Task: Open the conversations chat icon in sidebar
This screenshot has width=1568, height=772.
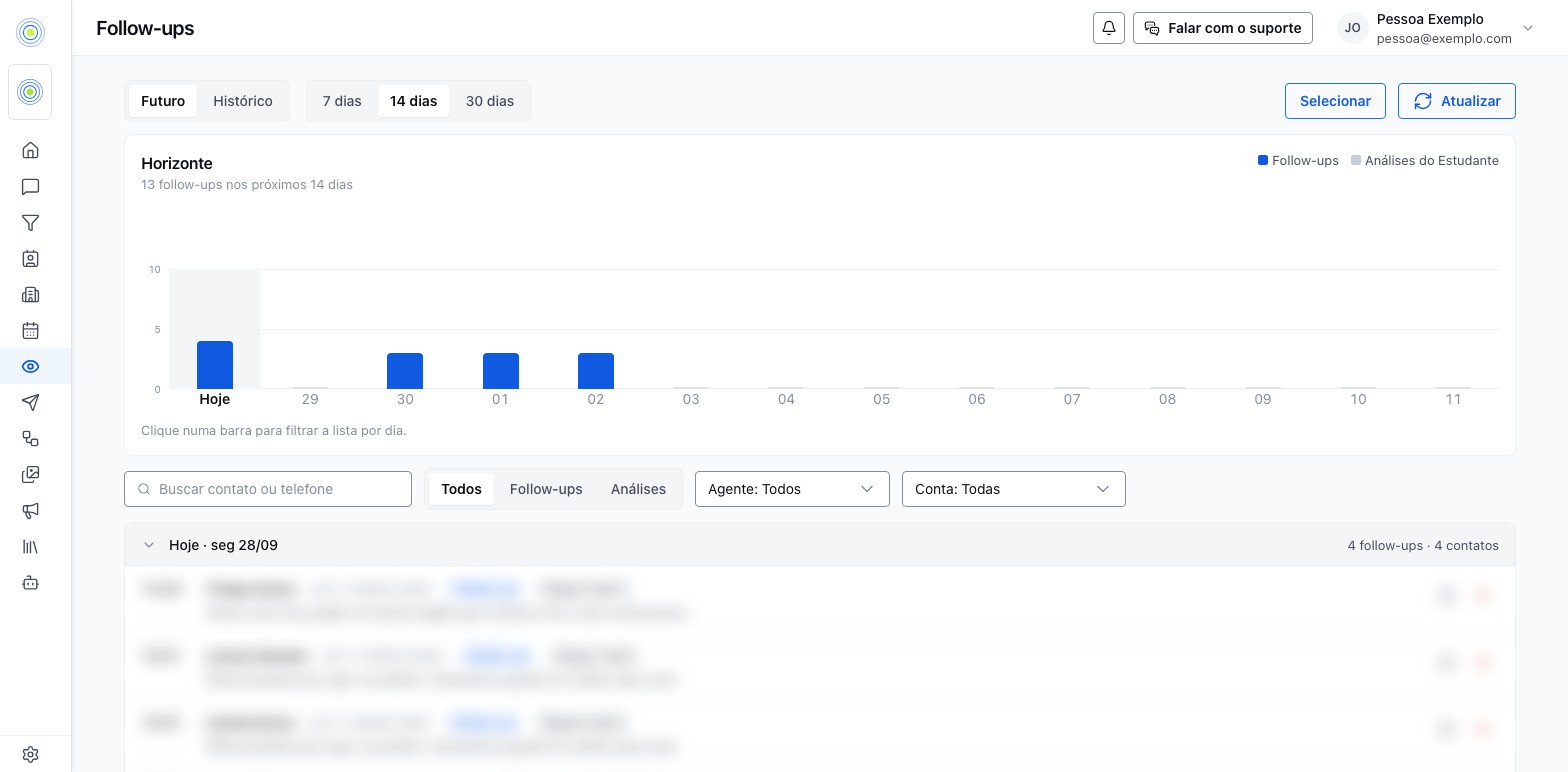Action: (x=31, y=186)
